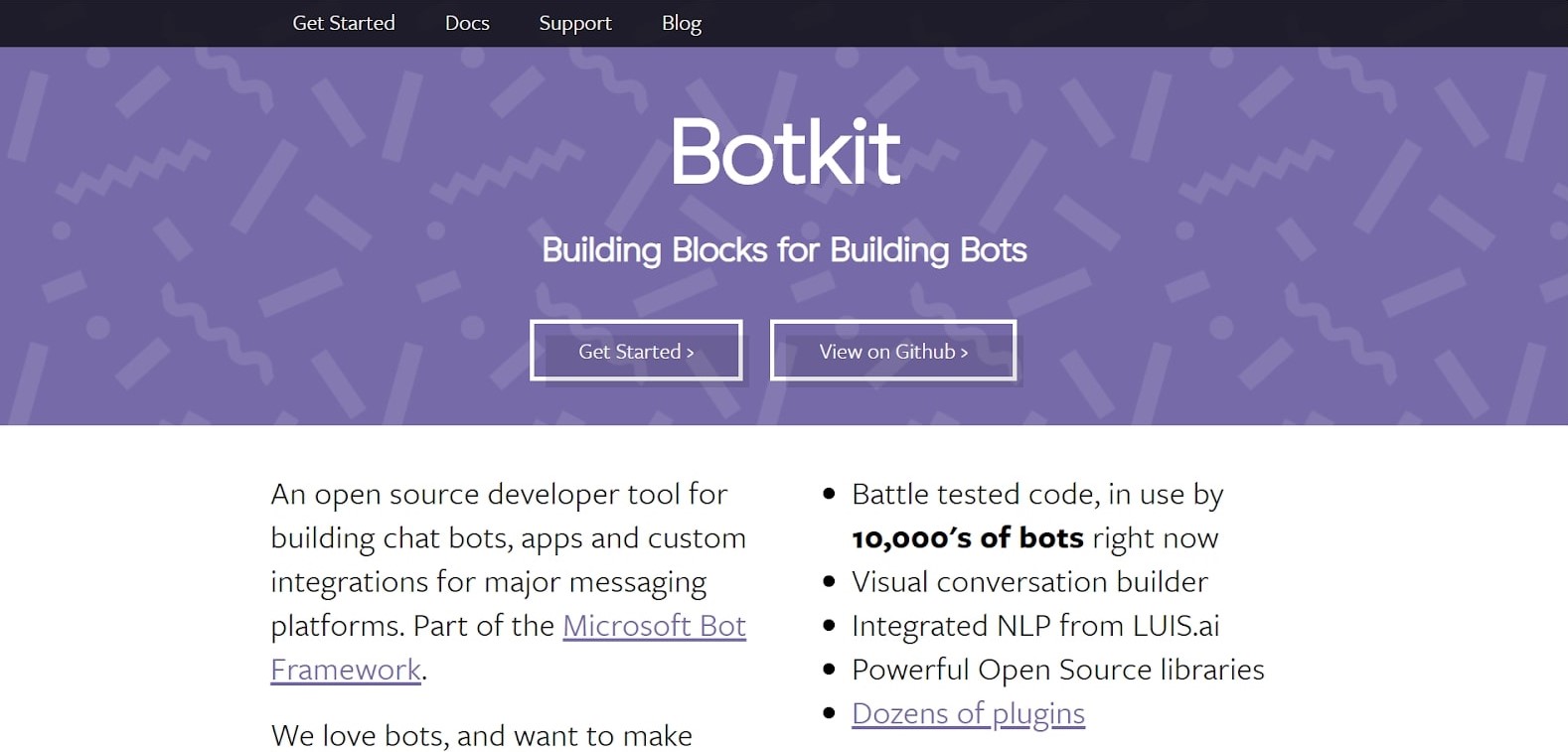
Task: Select the Visual conversation builder bullet
Action: coord(1029,582)
